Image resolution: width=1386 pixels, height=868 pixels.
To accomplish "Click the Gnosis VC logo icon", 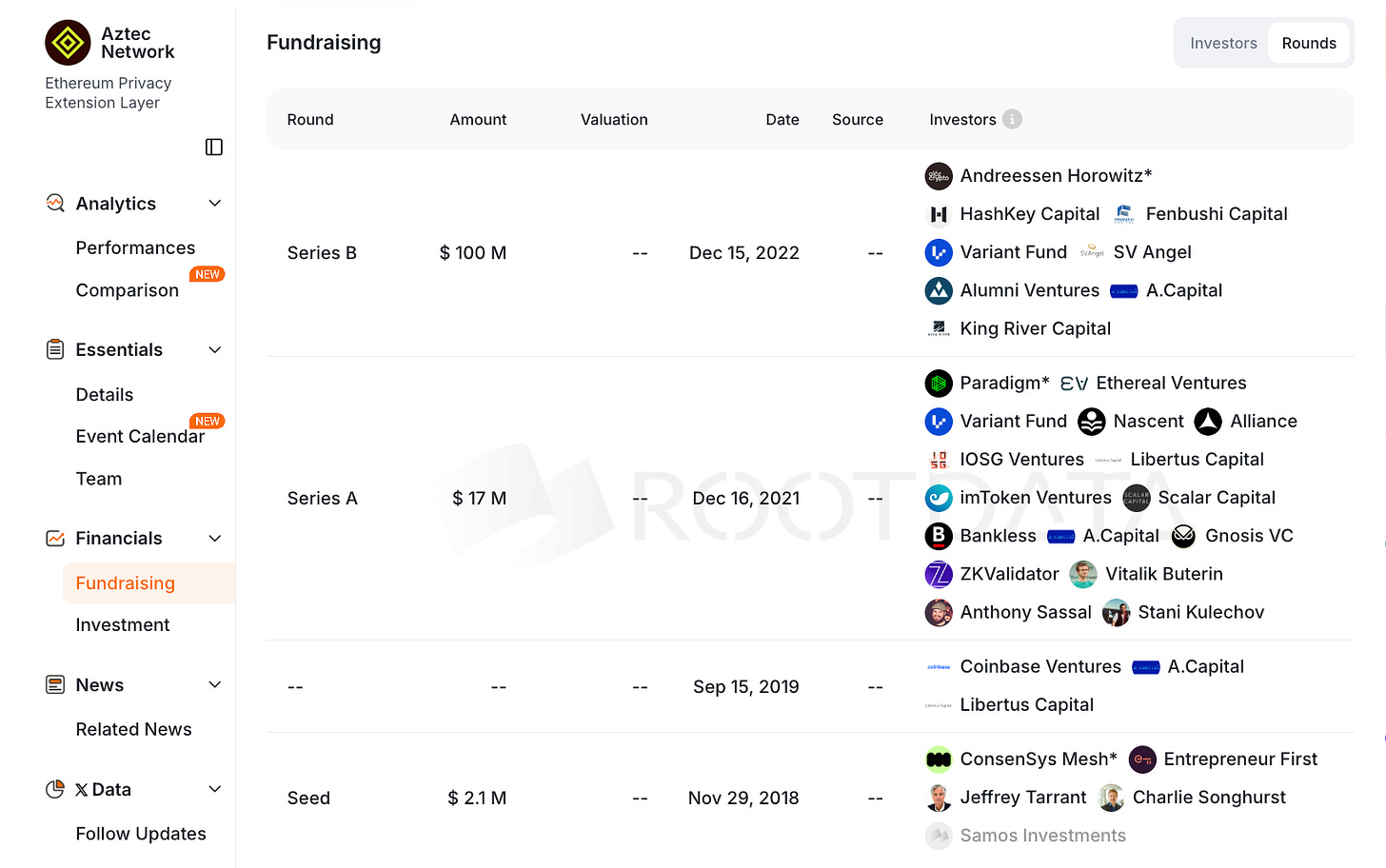I will click(1183, 536).
